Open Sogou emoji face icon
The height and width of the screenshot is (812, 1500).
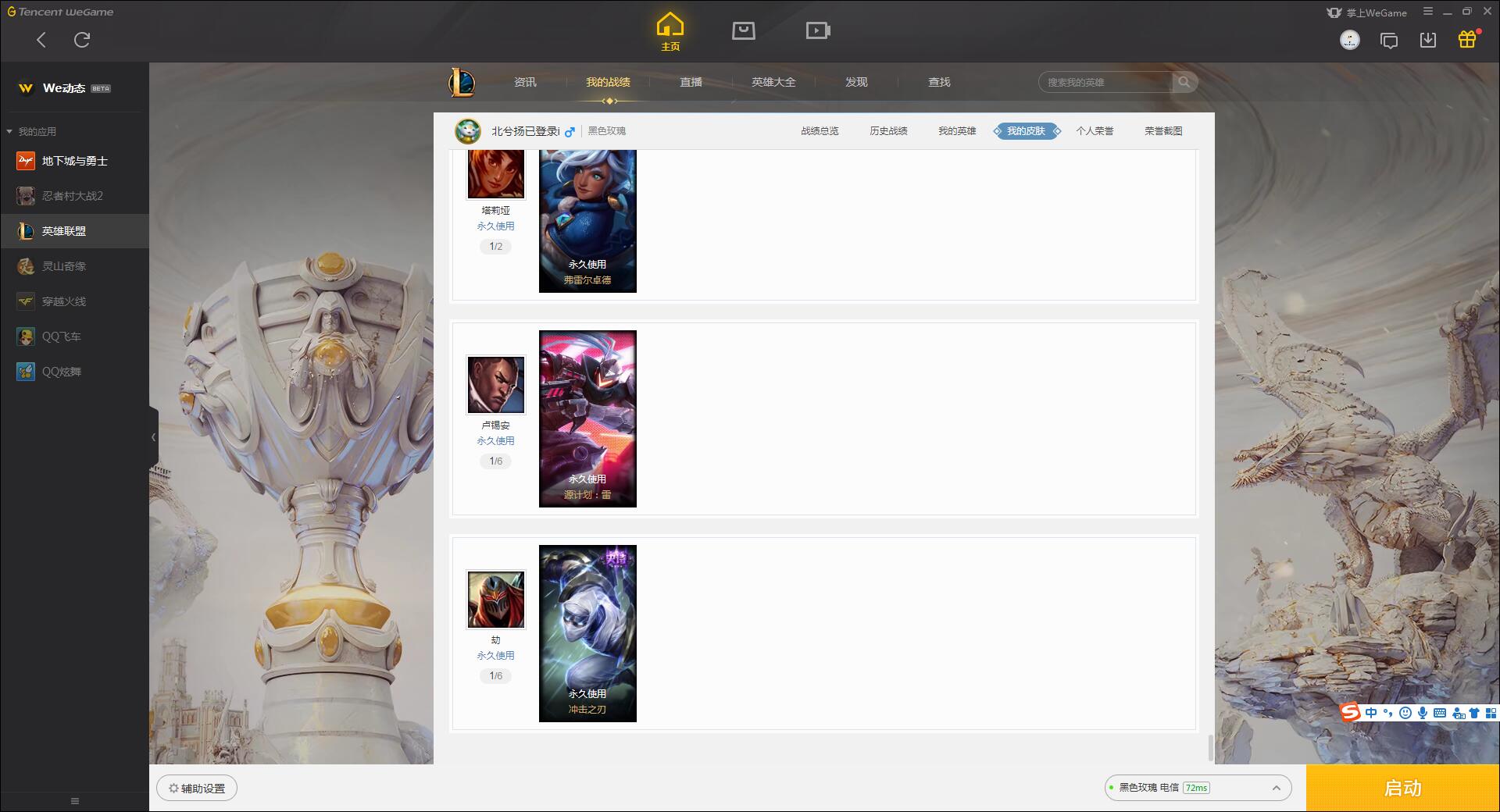click(1405, 713)
